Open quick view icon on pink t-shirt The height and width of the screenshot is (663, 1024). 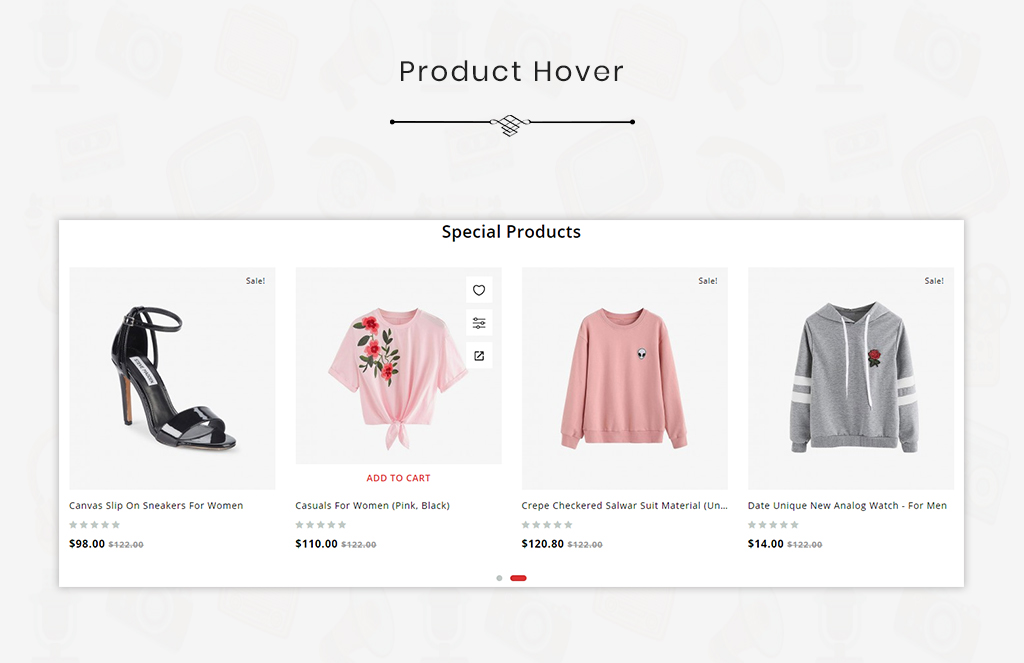[479, 355]
